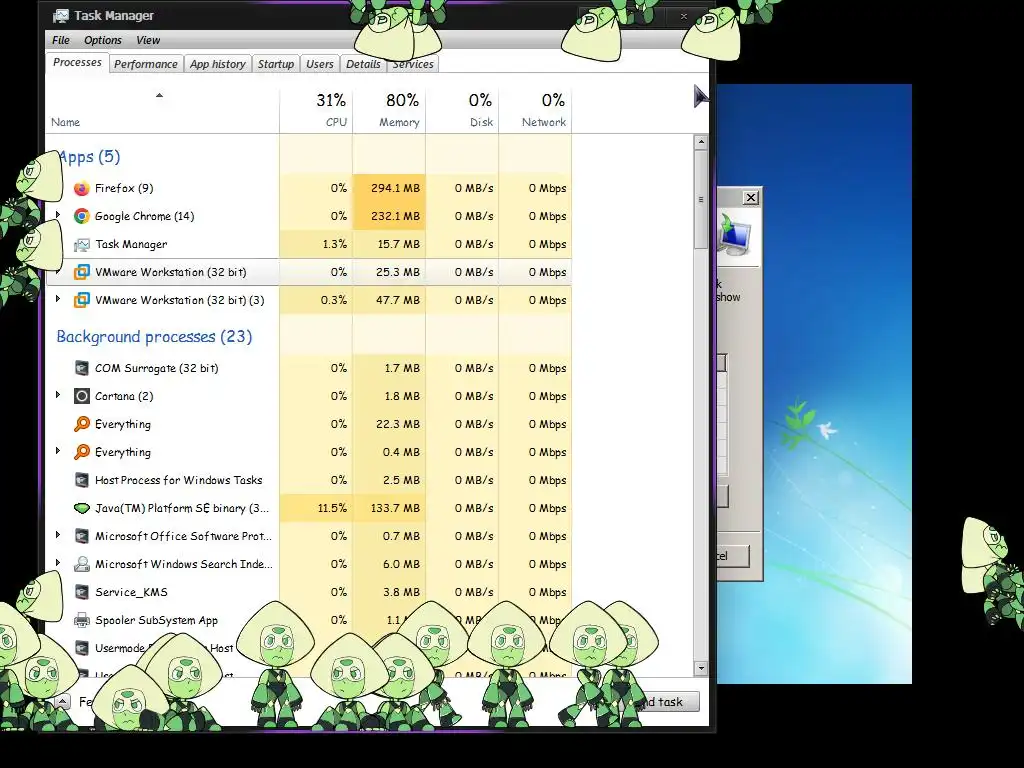Sort processes by Memory column
The height and width of the screenshot is (768, 1024).
(x=389, y=110)
